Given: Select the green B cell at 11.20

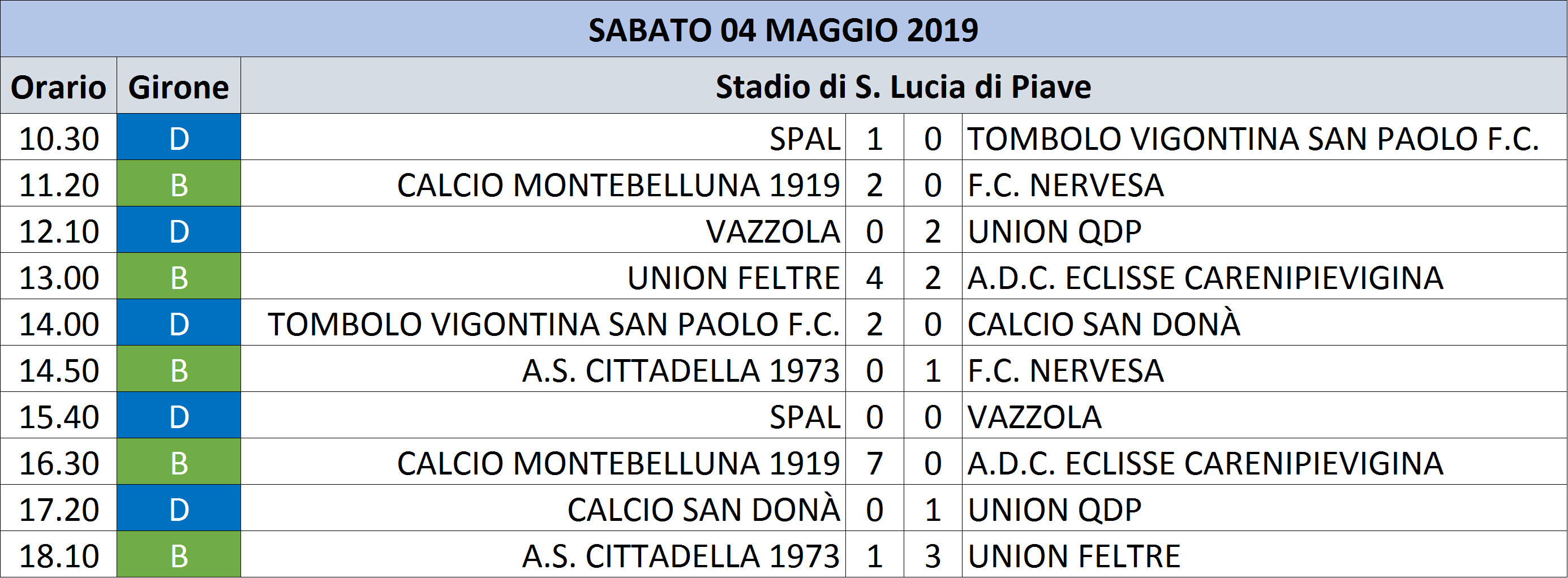Looking at the screenshot, I should tap(178, 184).
